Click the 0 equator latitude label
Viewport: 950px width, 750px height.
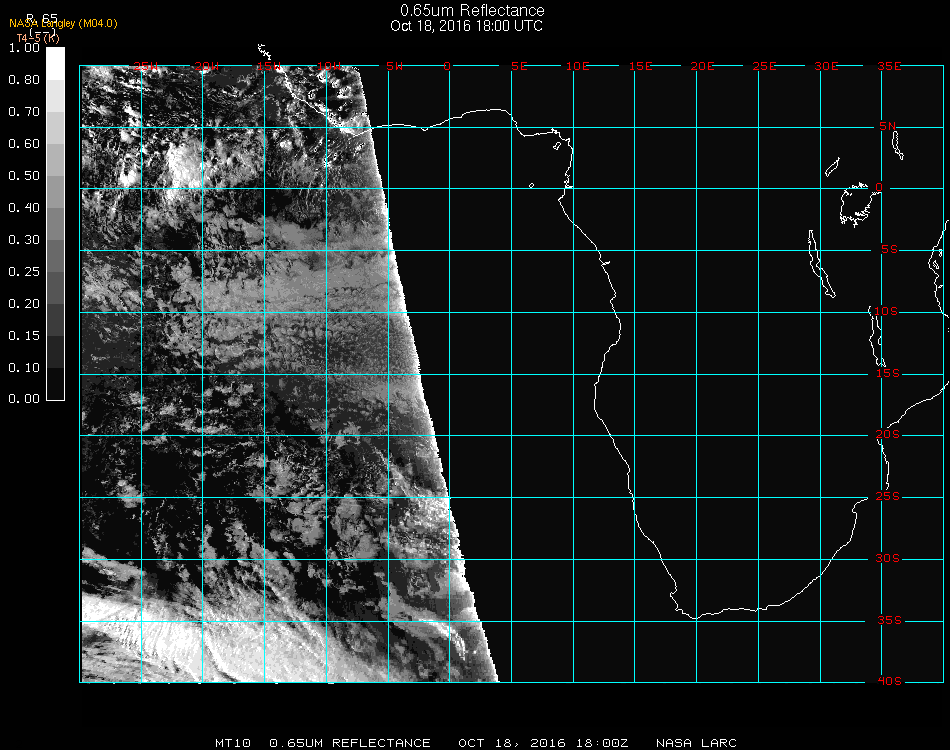click(879, 187)
